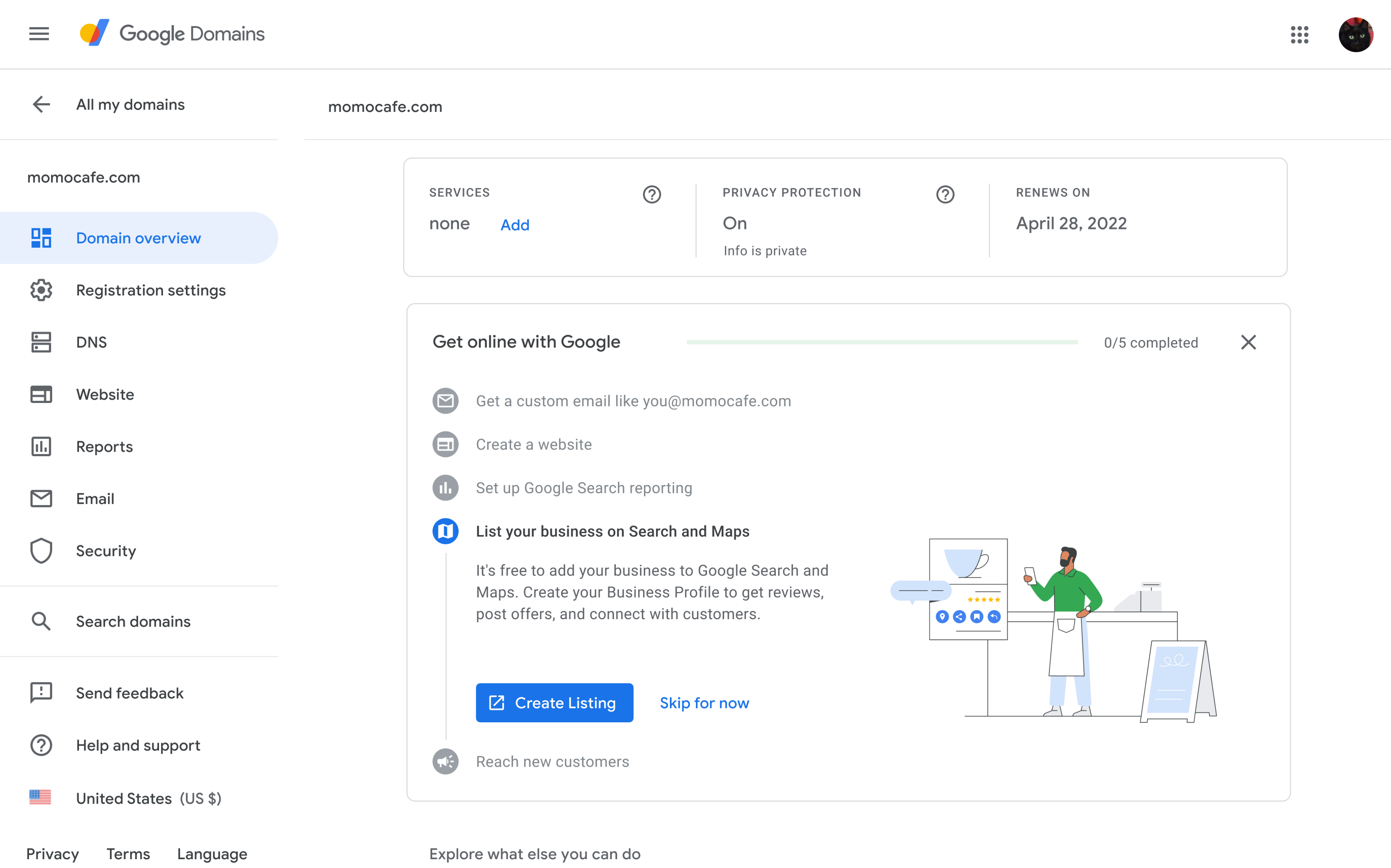
Task: Click the Help and support question icon
Action: 41,745
